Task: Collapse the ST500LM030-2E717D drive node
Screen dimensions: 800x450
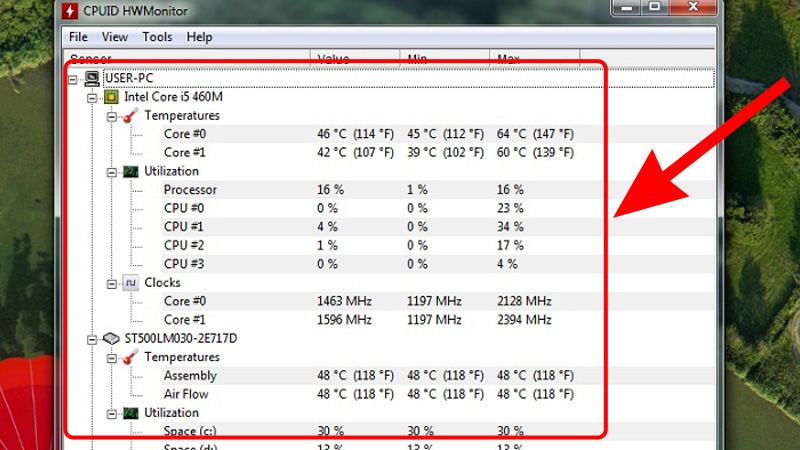Action: click(x=92, y=339)
